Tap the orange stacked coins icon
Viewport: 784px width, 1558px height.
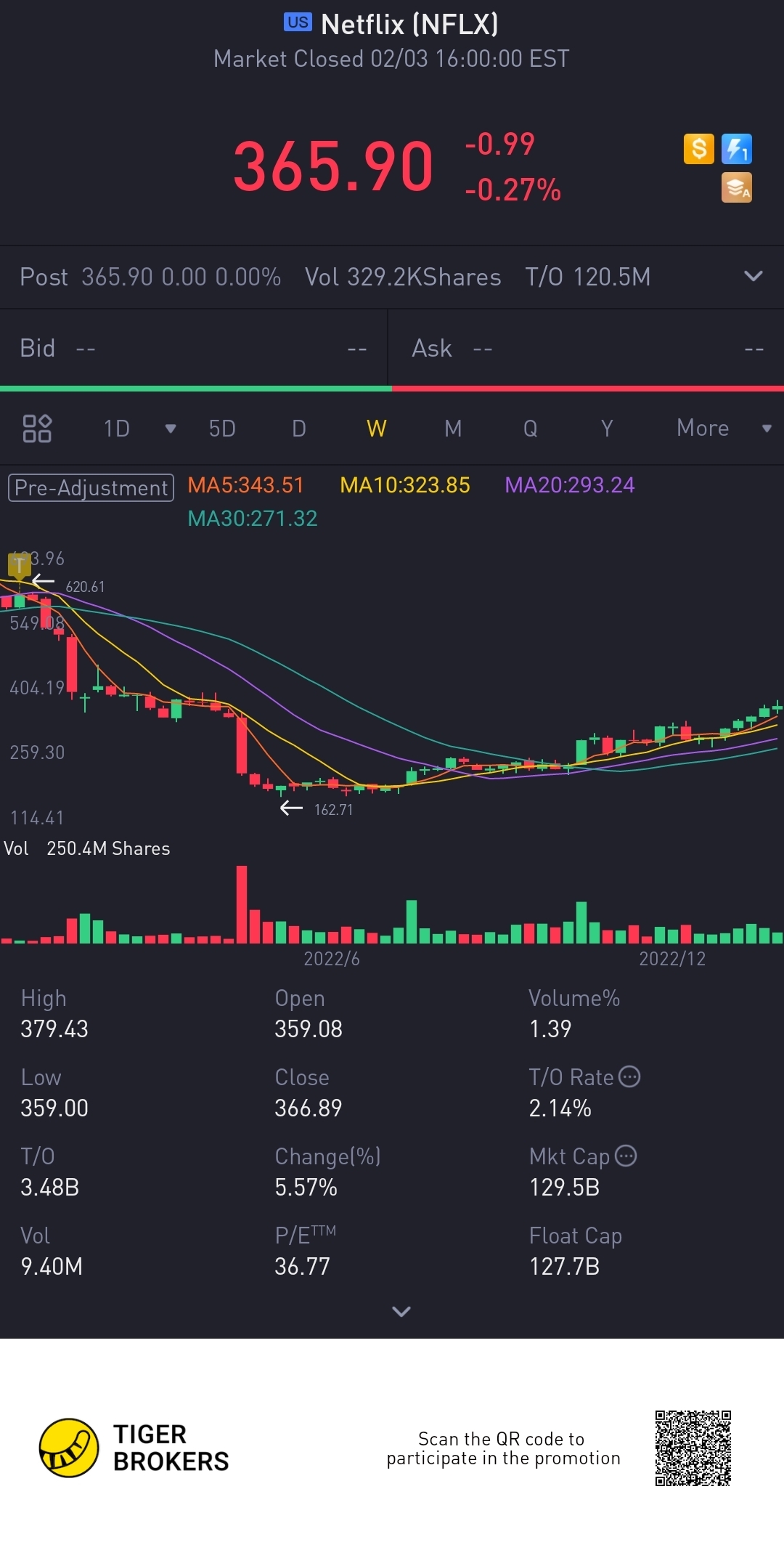pos(737,187)
